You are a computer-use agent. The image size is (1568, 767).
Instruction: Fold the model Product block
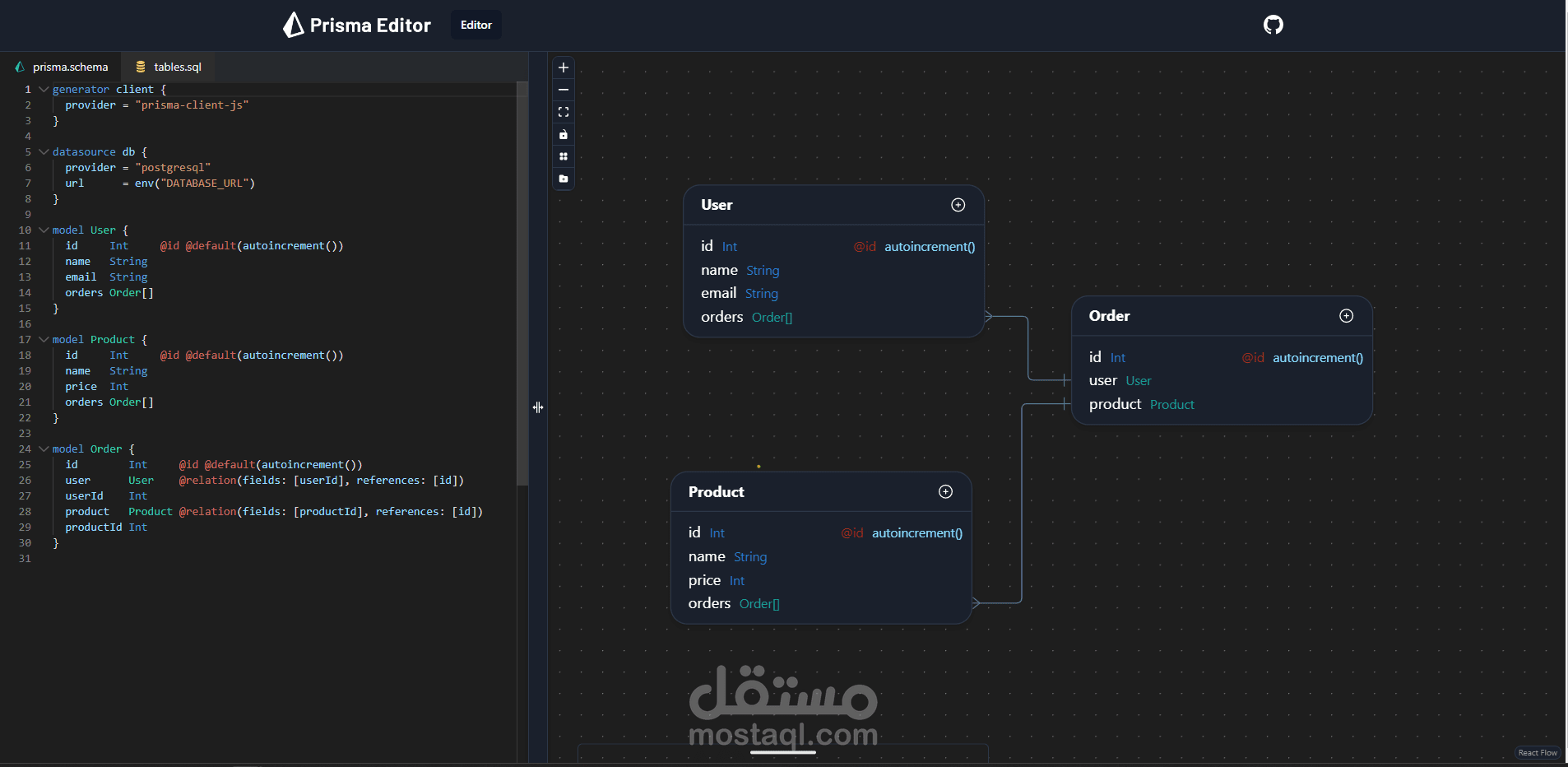pyautogui.click(x=44, y=339)
